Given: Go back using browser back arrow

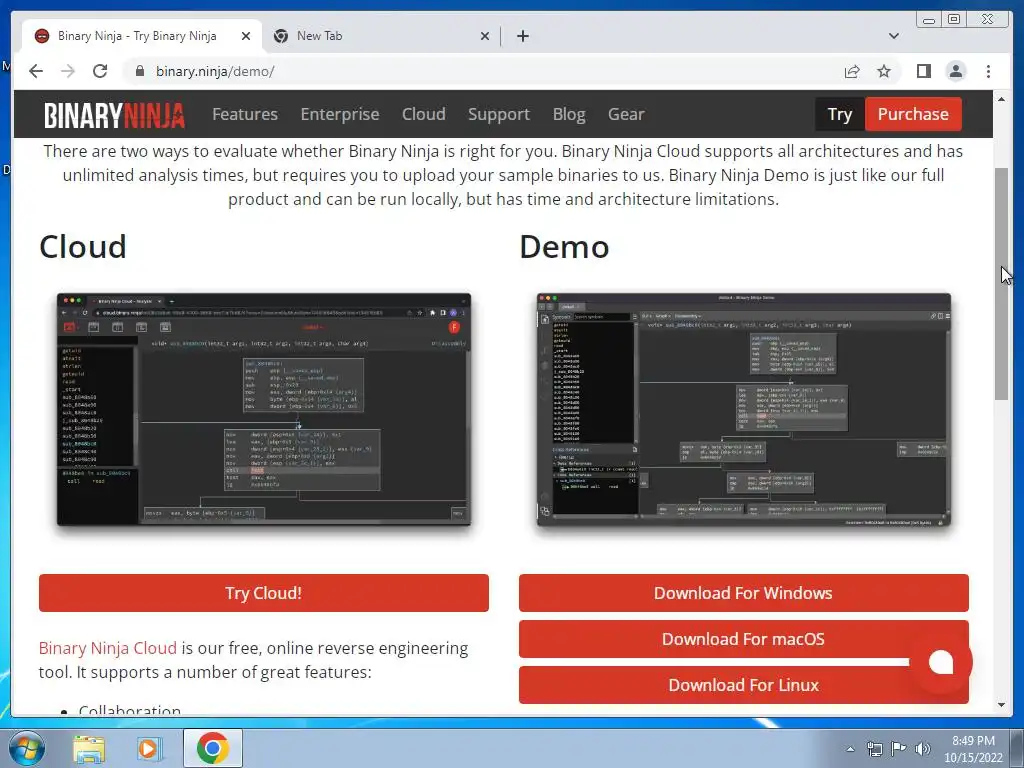Looking at the screenshot, I should click(x=36, y=71).
